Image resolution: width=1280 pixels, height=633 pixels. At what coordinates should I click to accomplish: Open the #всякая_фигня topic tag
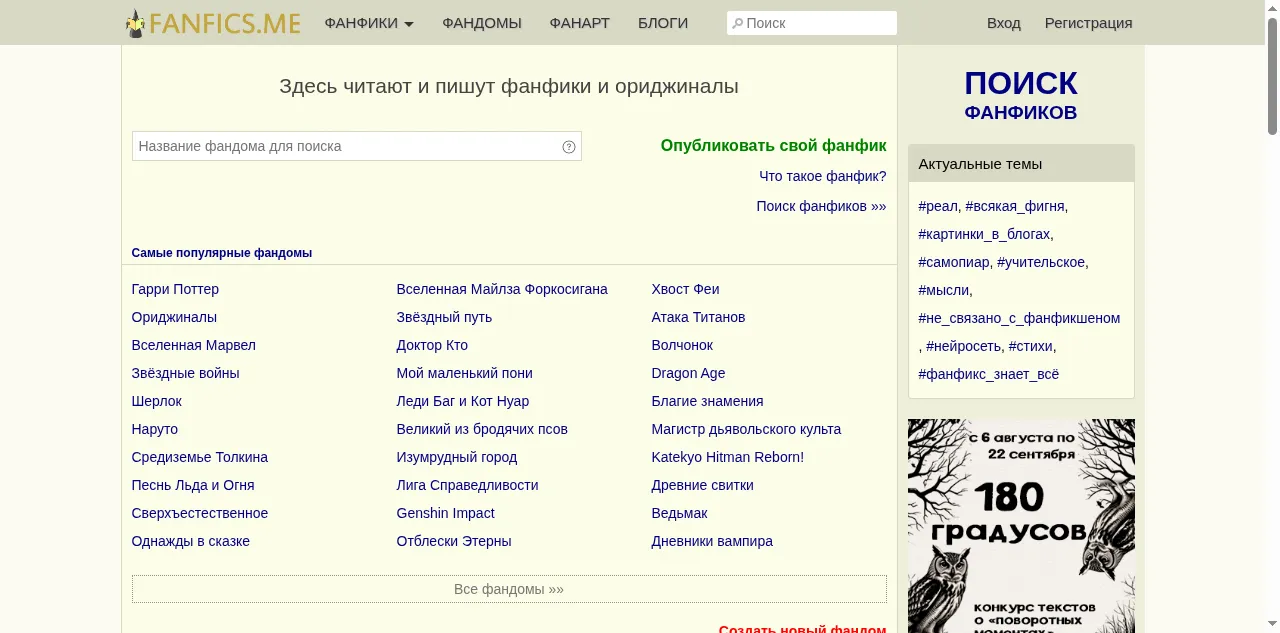click(x=1015, y=206)
